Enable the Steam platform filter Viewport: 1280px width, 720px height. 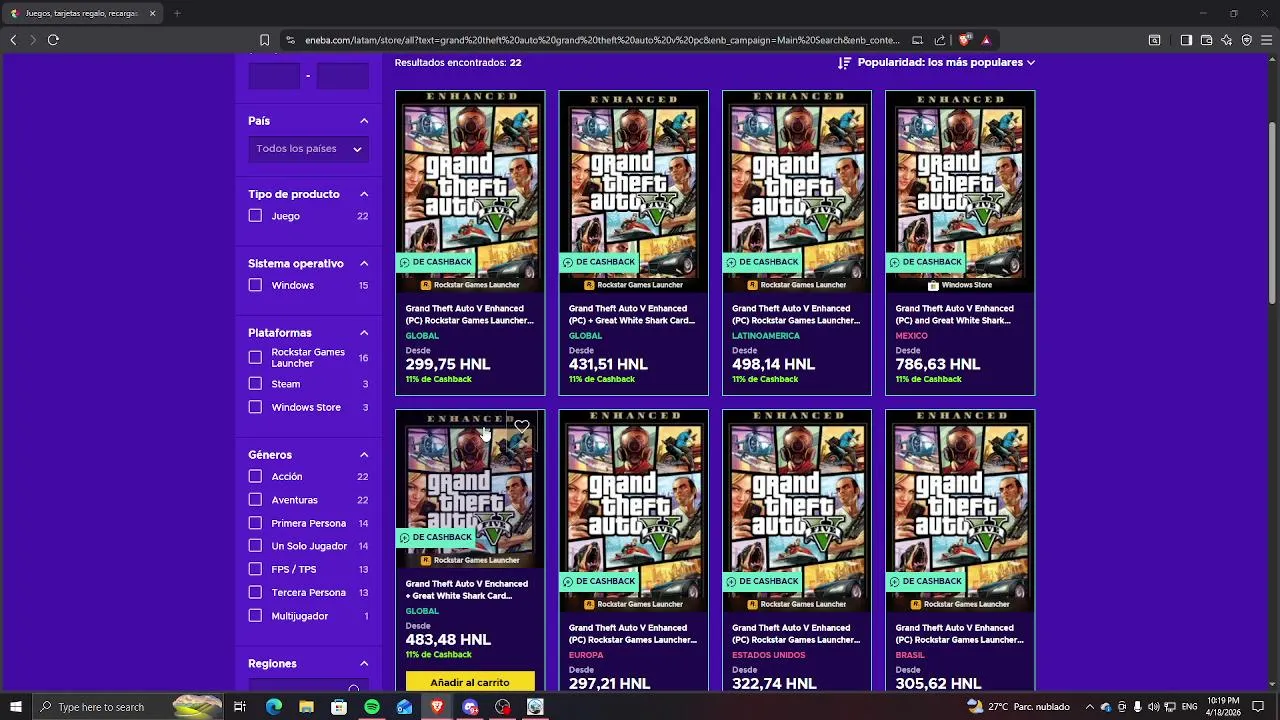point(255,384)
